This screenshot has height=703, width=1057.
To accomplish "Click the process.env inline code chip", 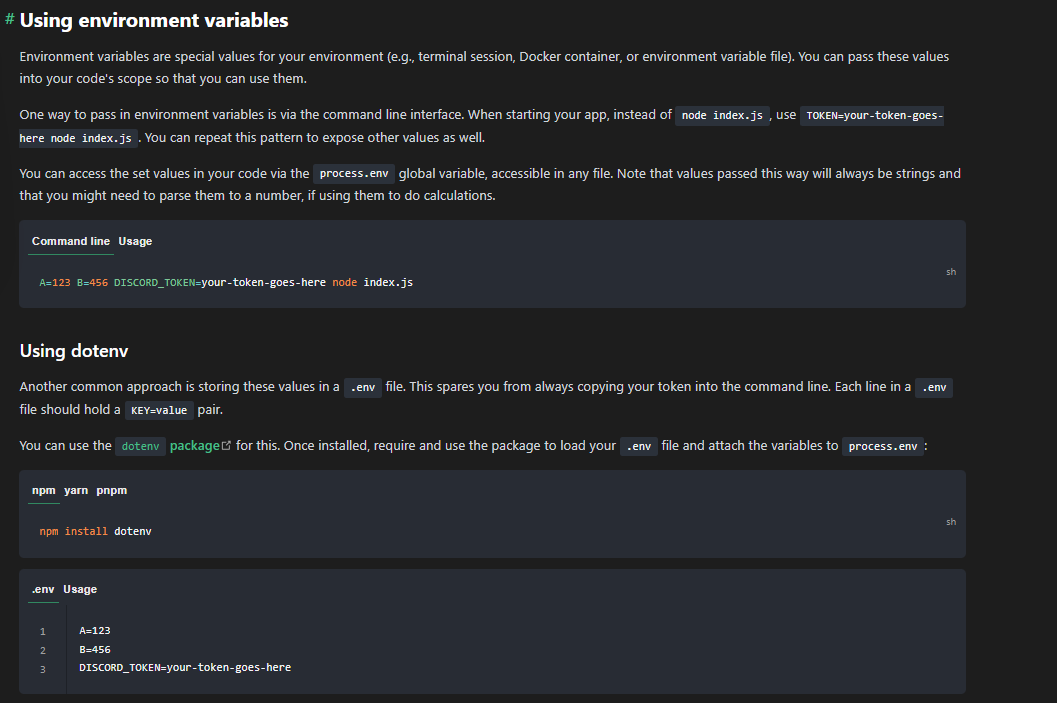I will 354,172.
